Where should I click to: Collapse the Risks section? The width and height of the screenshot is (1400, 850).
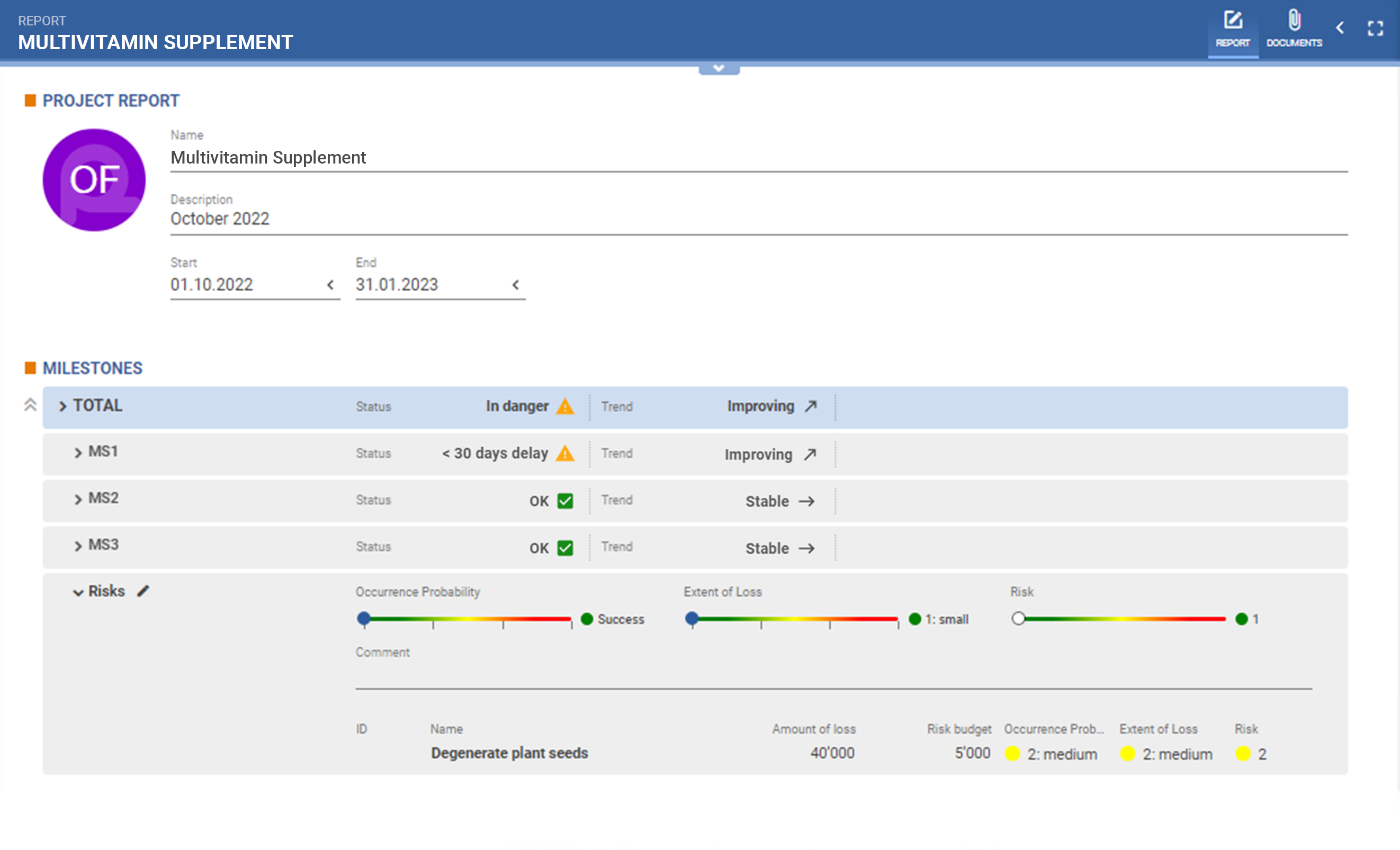(78, 593)
